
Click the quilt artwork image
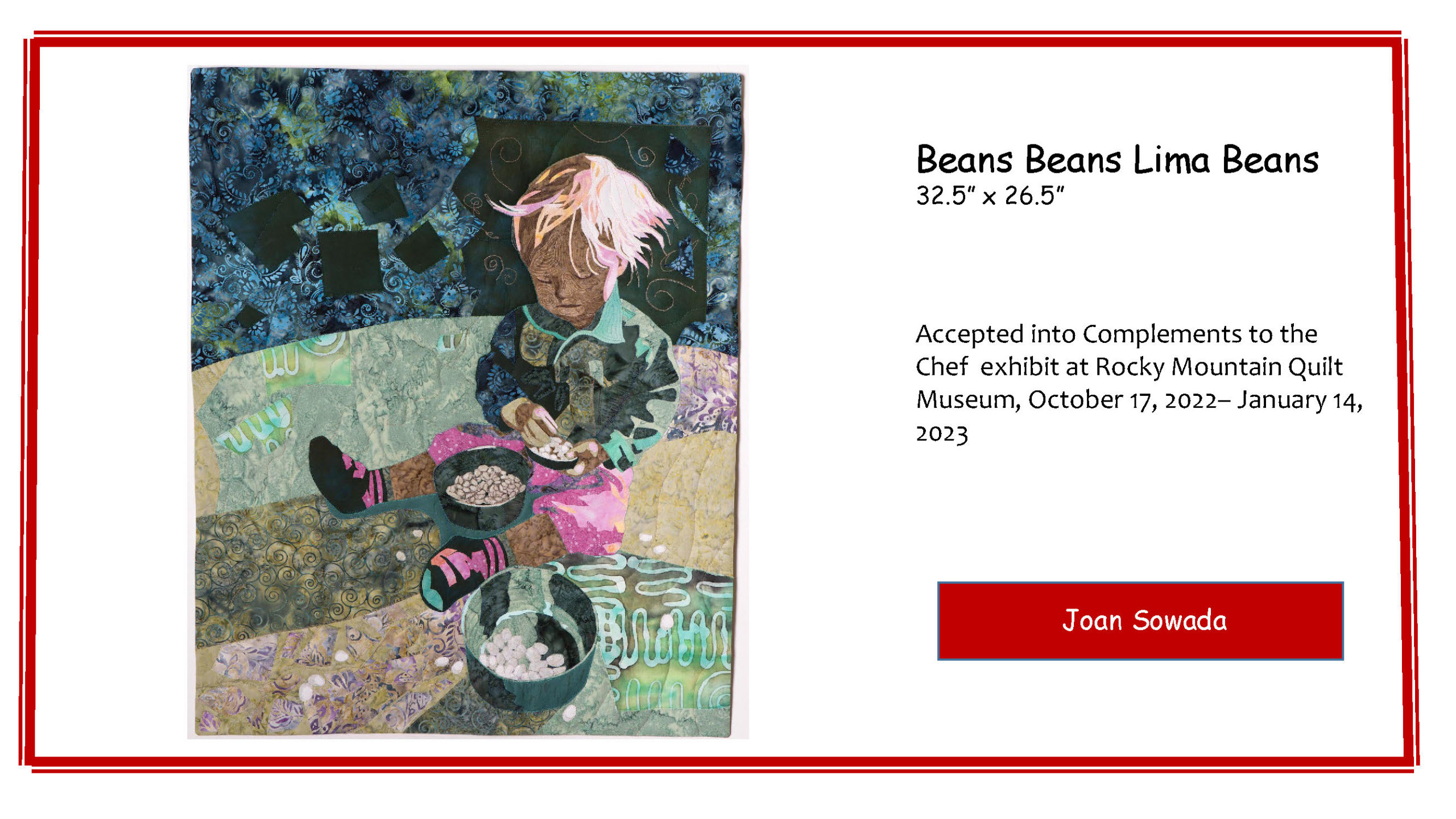(467, 402)
